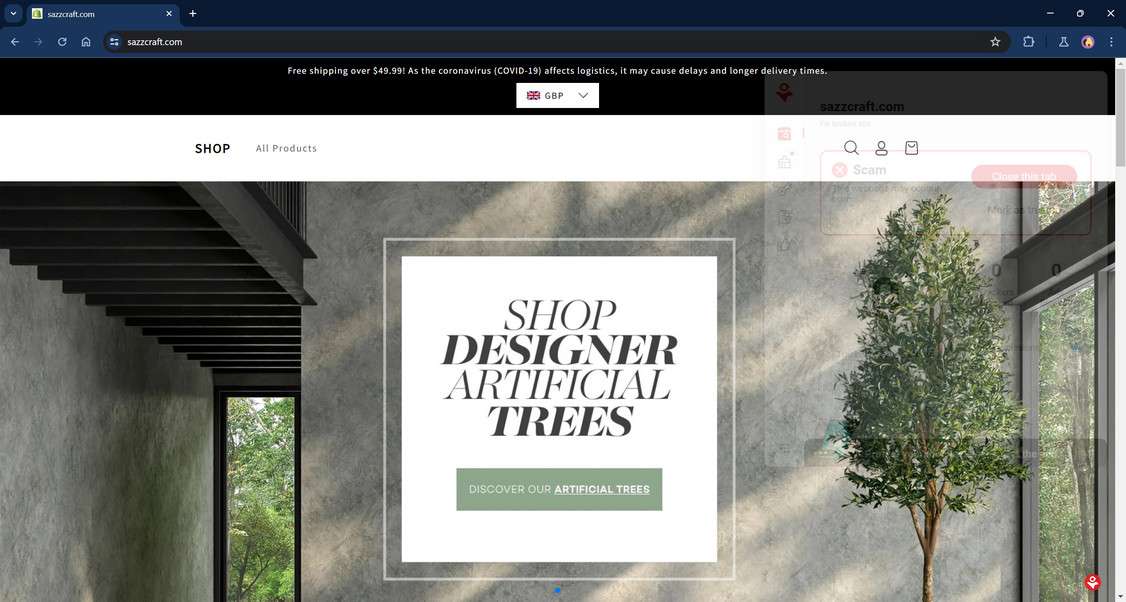
Task: Bookmark this page with the star
Action: tap(995, 42)
